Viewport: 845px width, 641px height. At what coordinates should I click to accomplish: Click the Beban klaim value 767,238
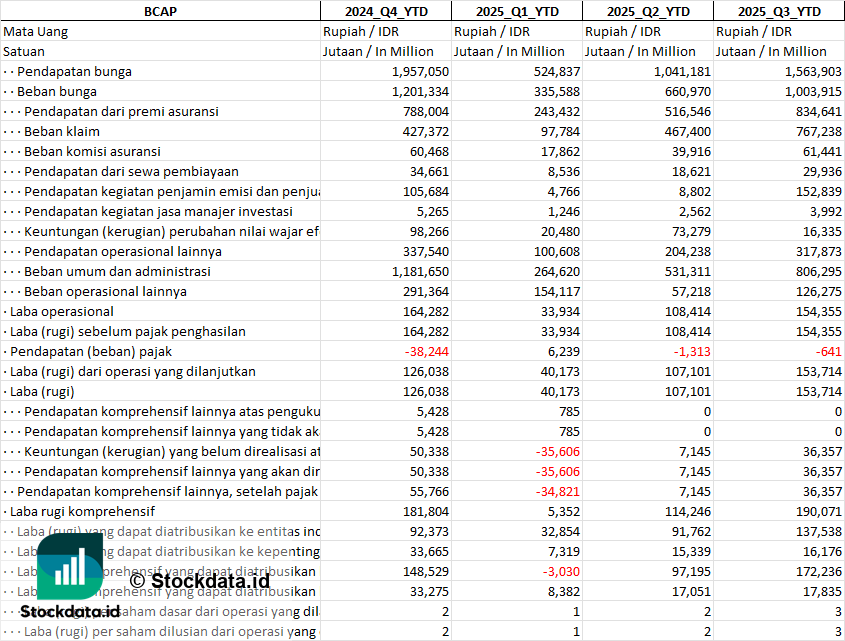pyautogui.click(x=818, y=132)
